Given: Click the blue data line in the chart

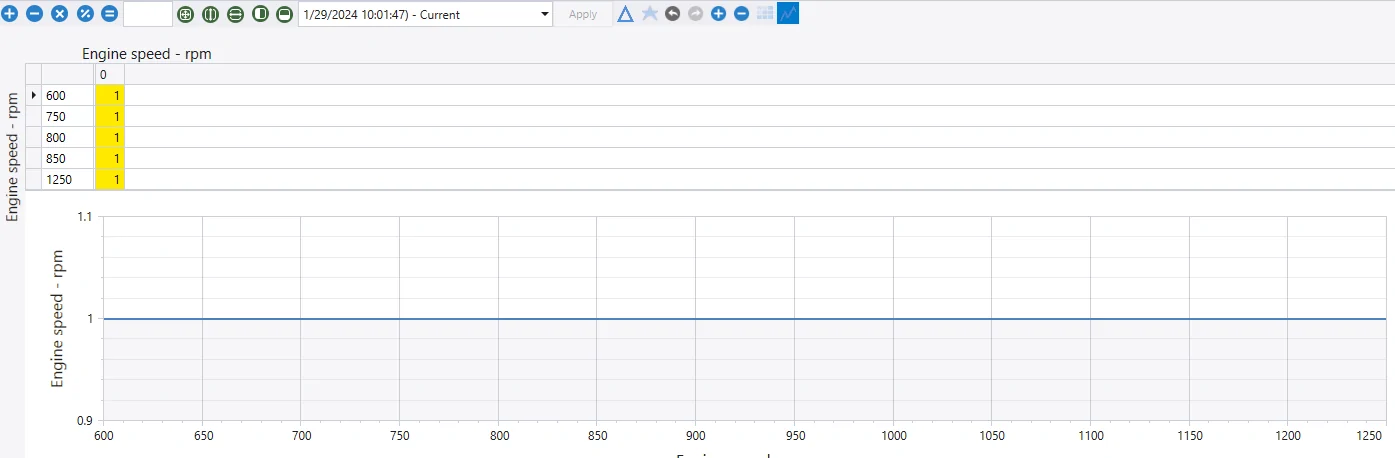Looking at the screenshot, I should point(744,318).
